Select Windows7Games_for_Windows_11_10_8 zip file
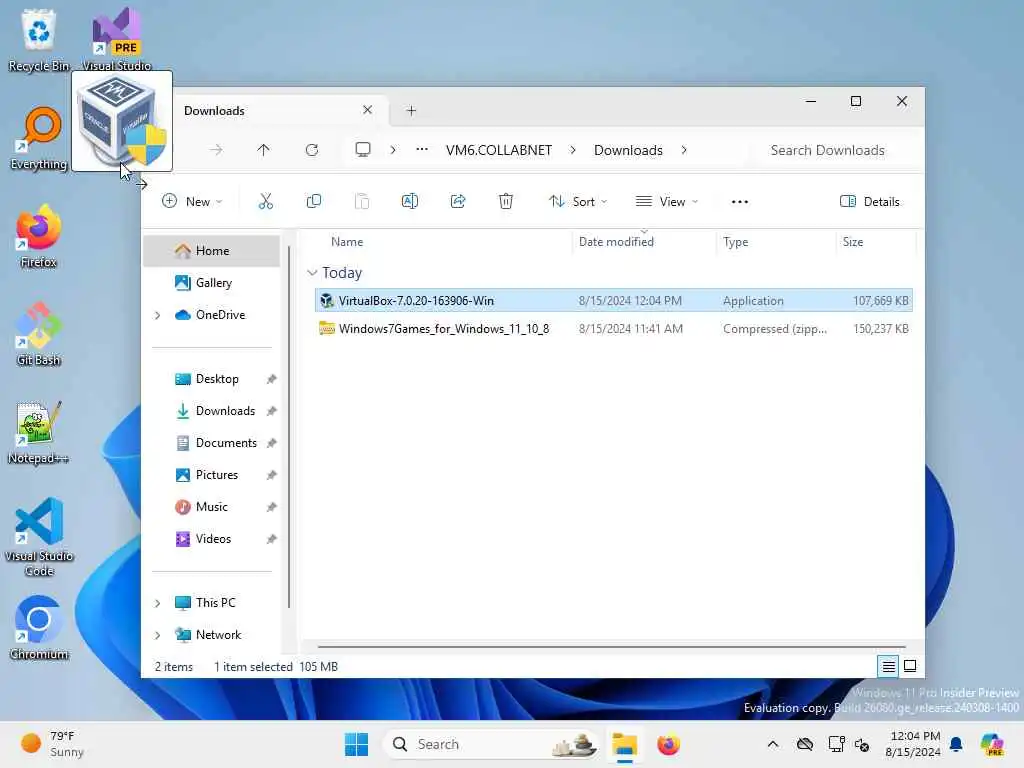The image size is (1024, 768). [x=614, y=328]
